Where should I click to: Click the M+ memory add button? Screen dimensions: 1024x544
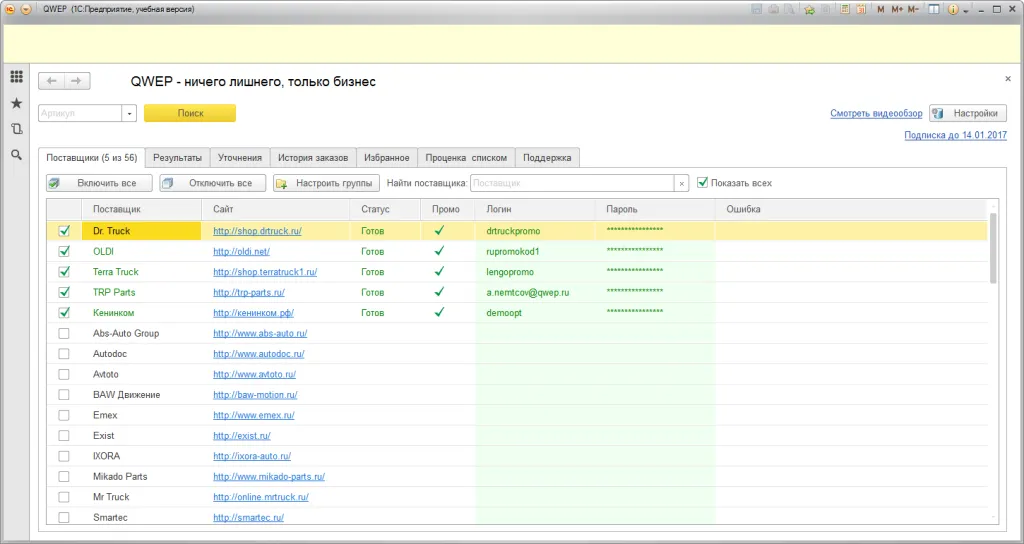[897, 9]
